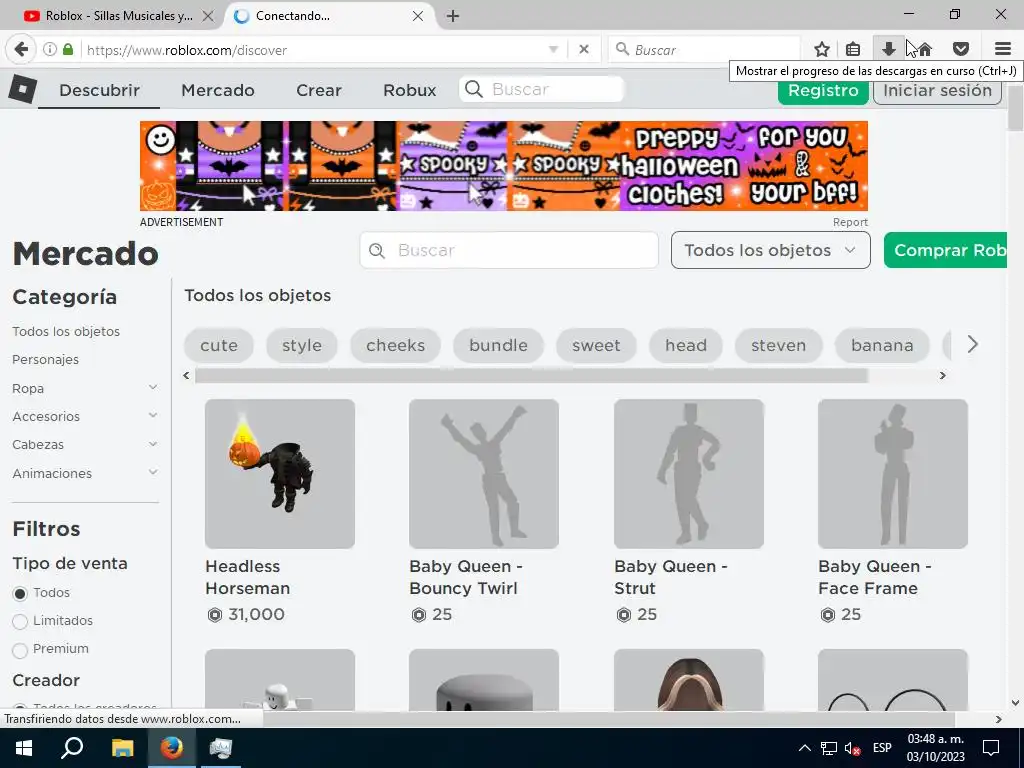Select the Premium radio button
This screenshot has height=768, width=1024.
pos(20,650)
